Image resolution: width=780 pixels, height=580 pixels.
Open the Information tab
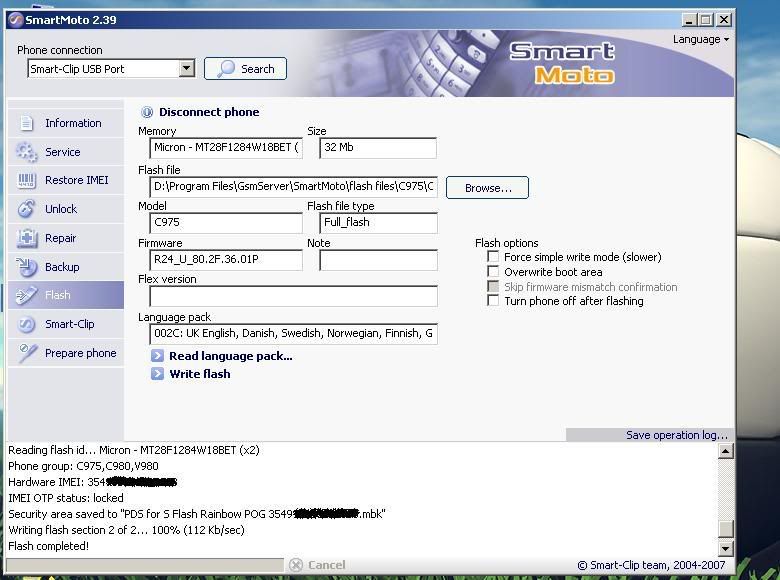pyautogui.click(x=66, y=123)
